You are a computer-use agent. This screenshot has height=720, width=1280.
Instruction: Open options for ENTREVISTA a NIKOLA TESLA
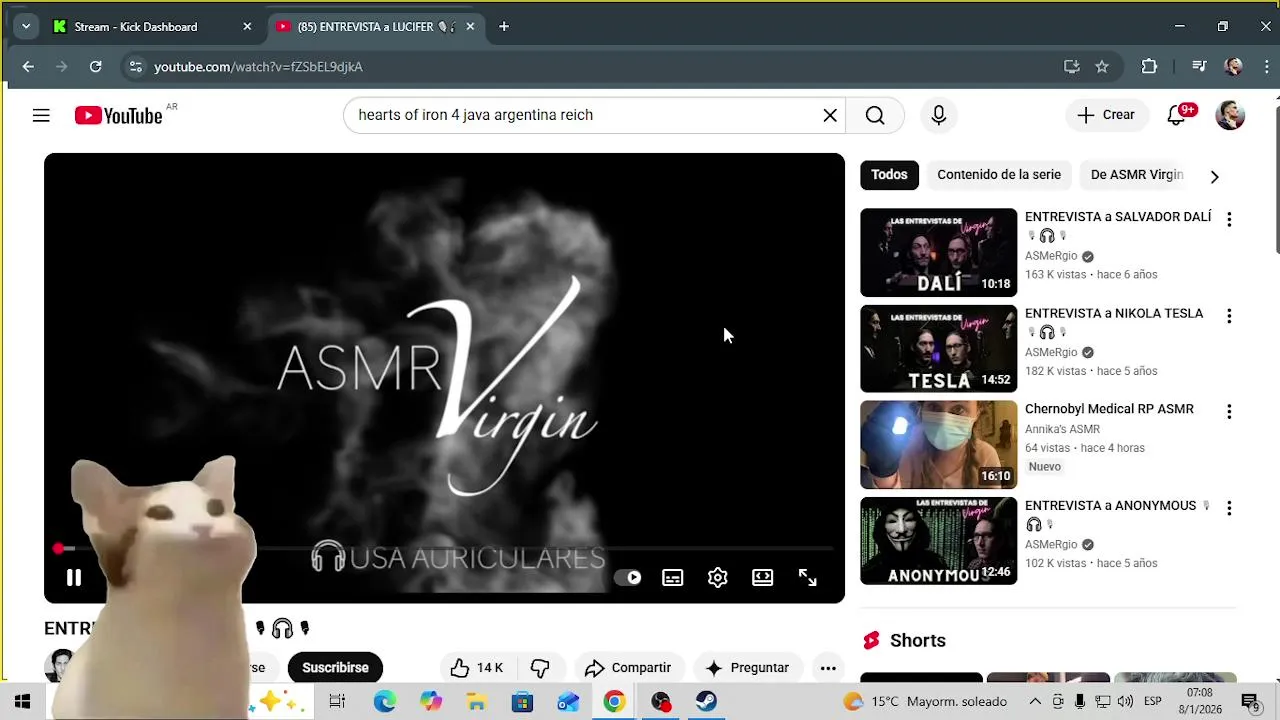tap(1229, 316)
